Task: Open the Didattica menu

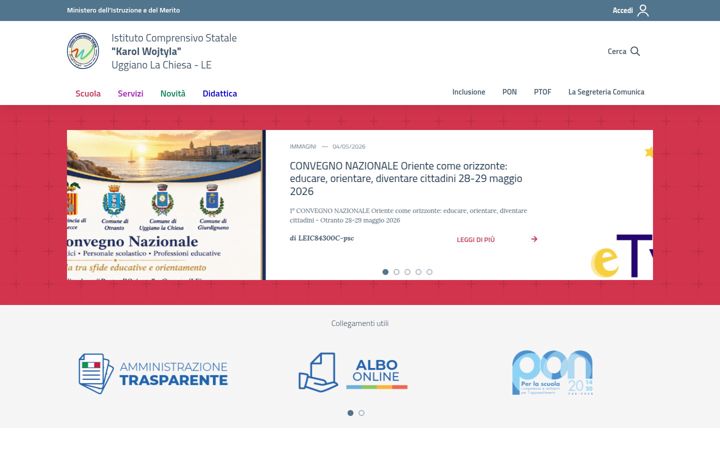Action: pos(219,93)
